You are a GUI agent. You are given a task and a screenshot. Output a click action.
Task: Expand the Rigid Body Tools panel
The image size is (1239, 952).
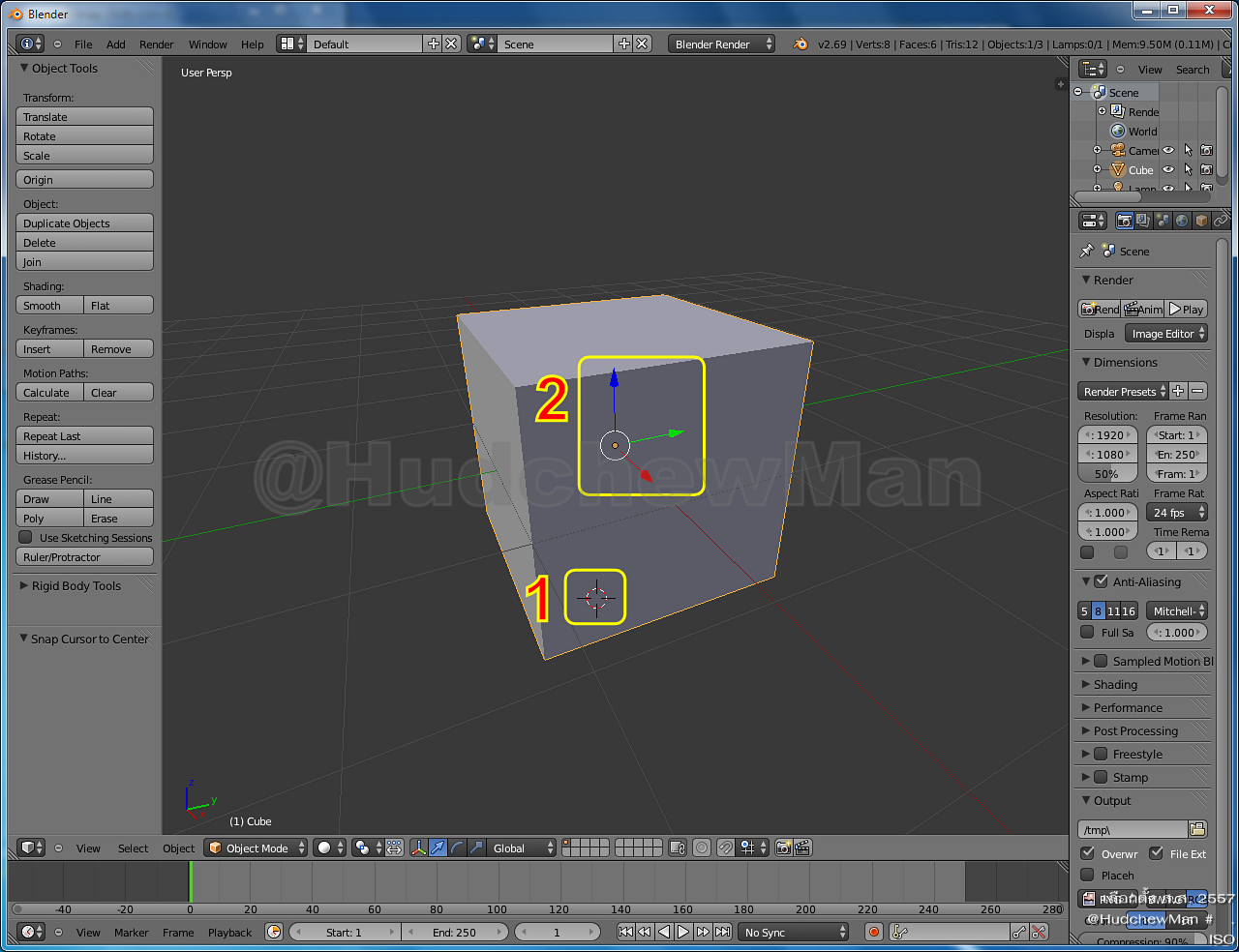77,585
